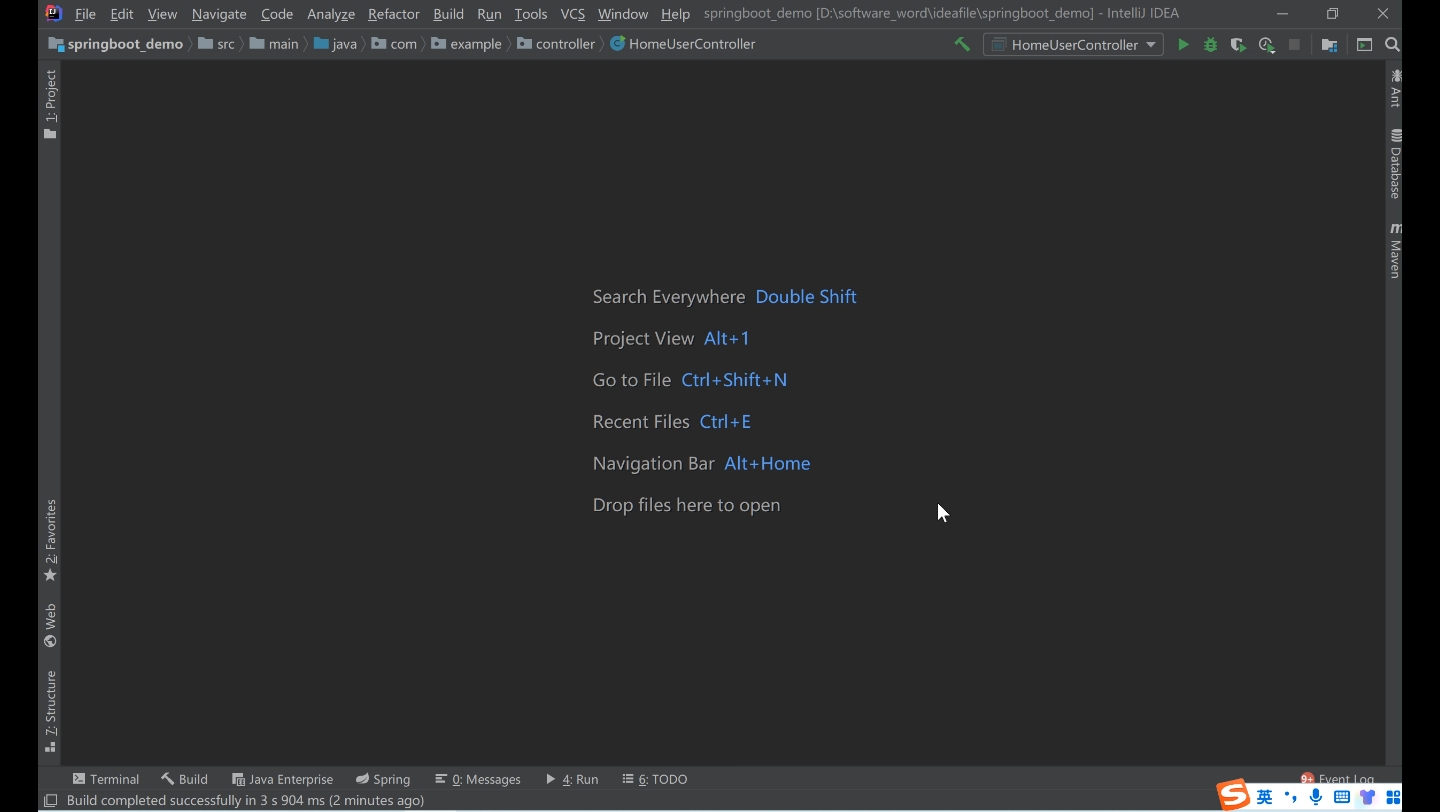Click the build completed status message
The height and width of the screenshot is (812, 1440).
[245, 800]
